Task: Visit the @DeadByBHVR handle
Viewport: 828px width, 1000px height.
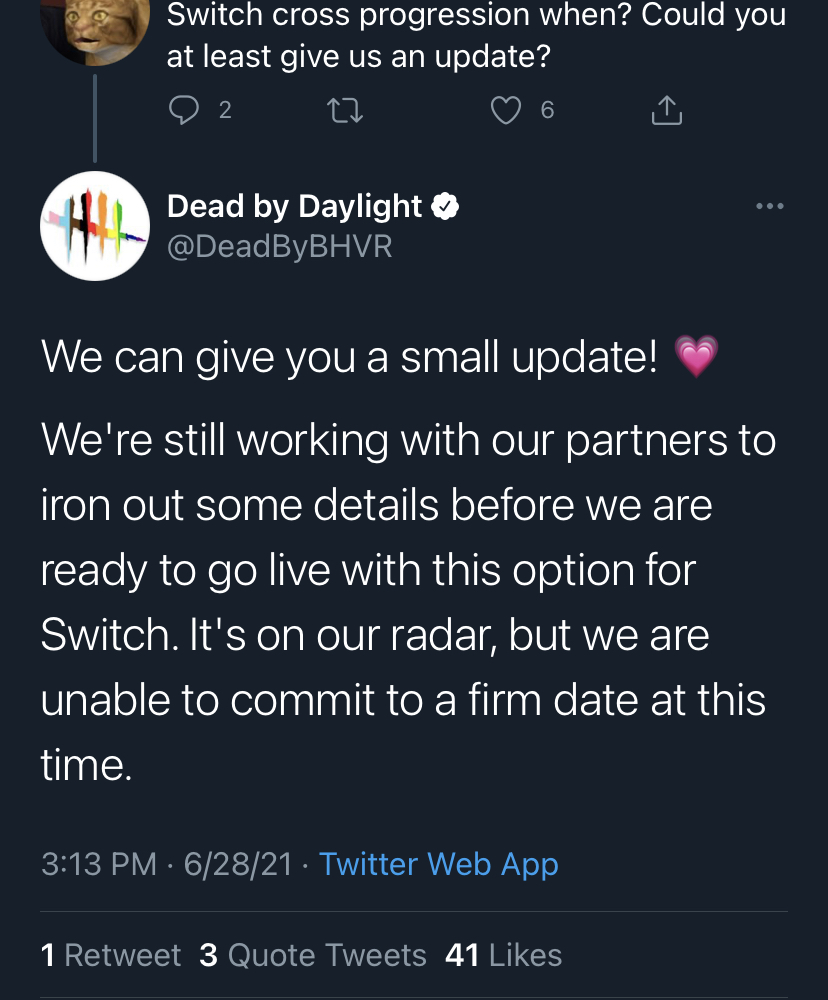Action: click(x=279, y=246)
